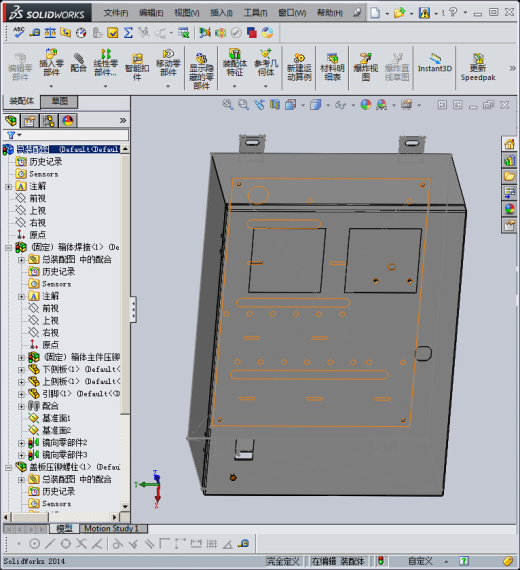Select 前视 plane under root

pos(37,198)
